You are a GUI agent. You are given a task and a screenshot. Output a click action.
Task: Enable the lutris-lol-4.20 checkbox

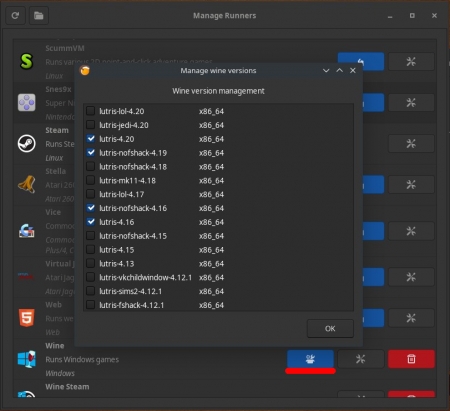[90, 111]
